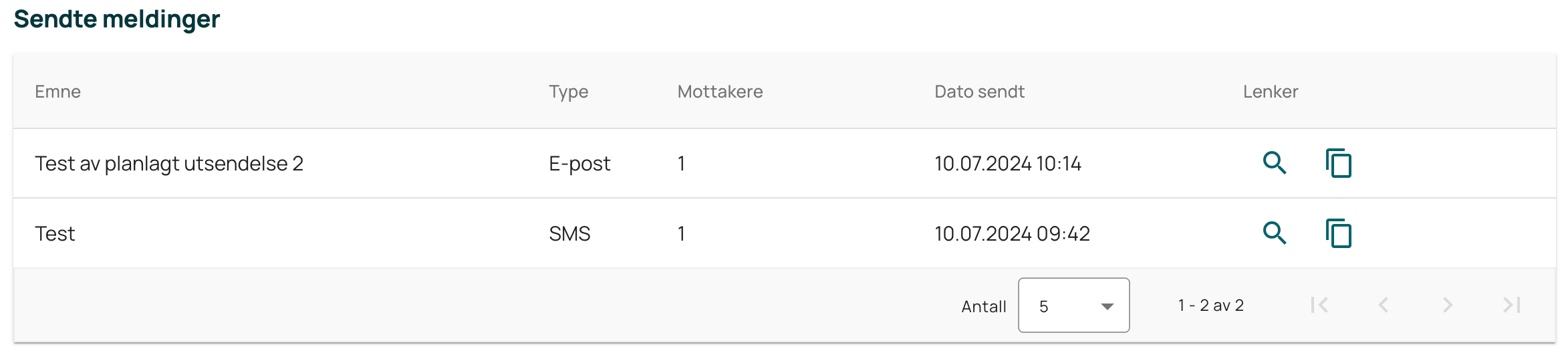The height and width of the screenshot is (361, 1568).
Task: Go to the first page of results
Action: (1319, 306)
